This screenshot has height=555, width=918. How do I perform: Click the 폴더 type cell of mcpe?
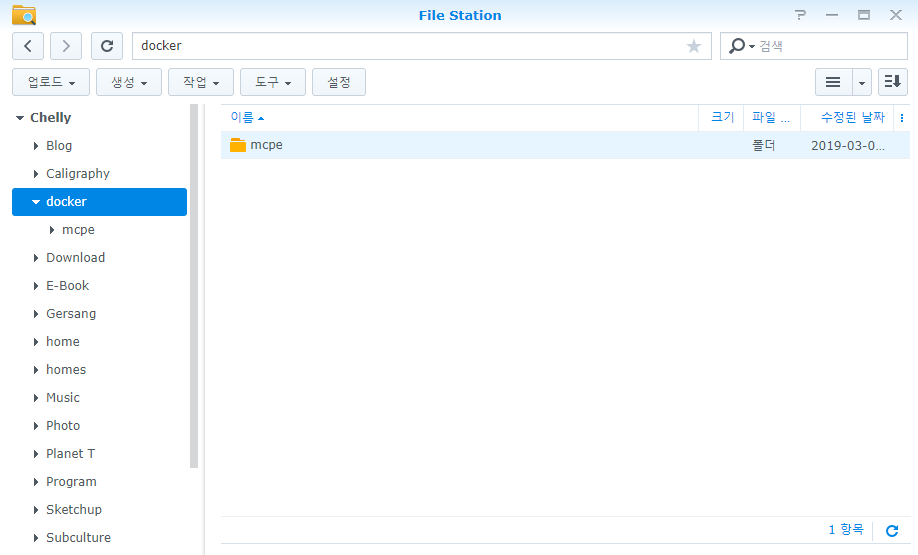(763, 145)
